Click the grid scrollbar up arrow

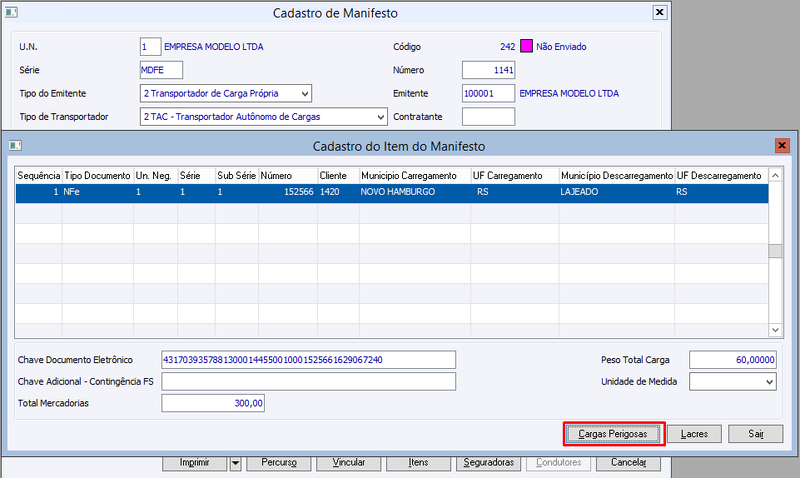click(775, 175)
